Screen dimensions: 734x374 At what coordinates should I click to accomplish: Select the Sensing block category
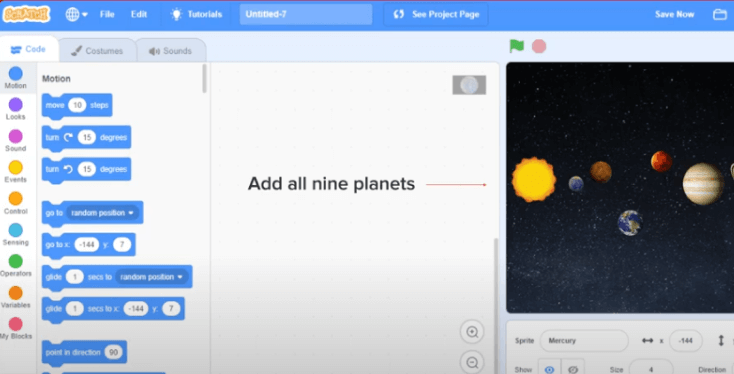coord(15,235)
